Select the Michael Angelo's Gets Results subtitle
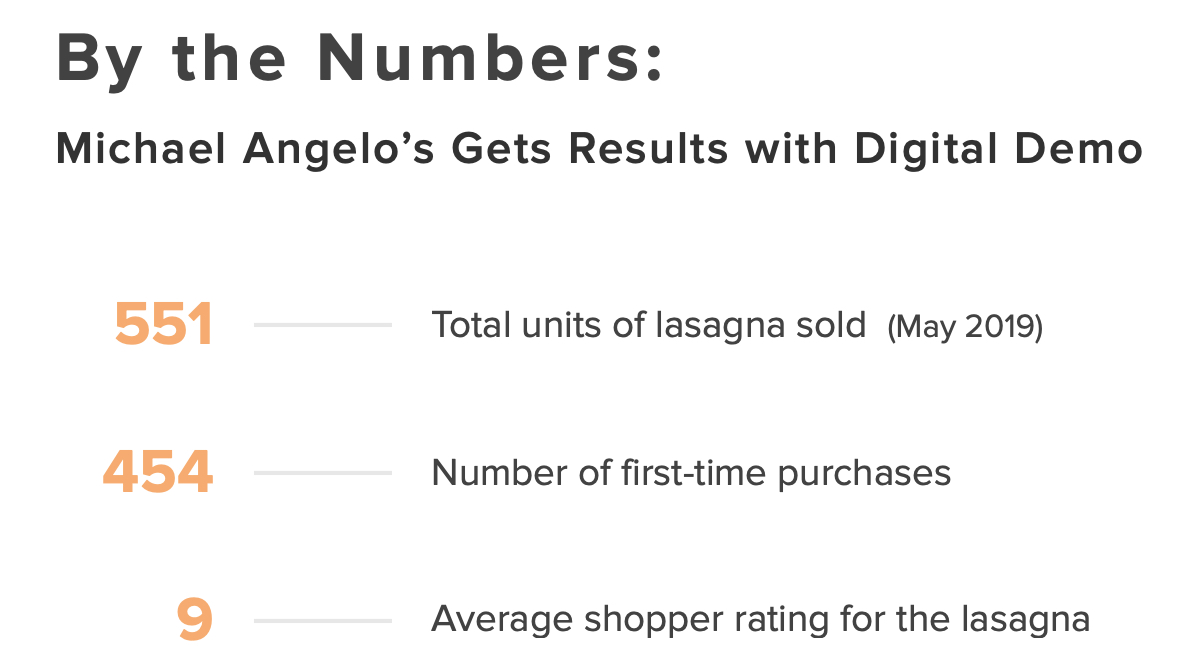Image resolution: width=1196 pixels, height=646 pixels. pyautogui.click(x=598, y=150)
